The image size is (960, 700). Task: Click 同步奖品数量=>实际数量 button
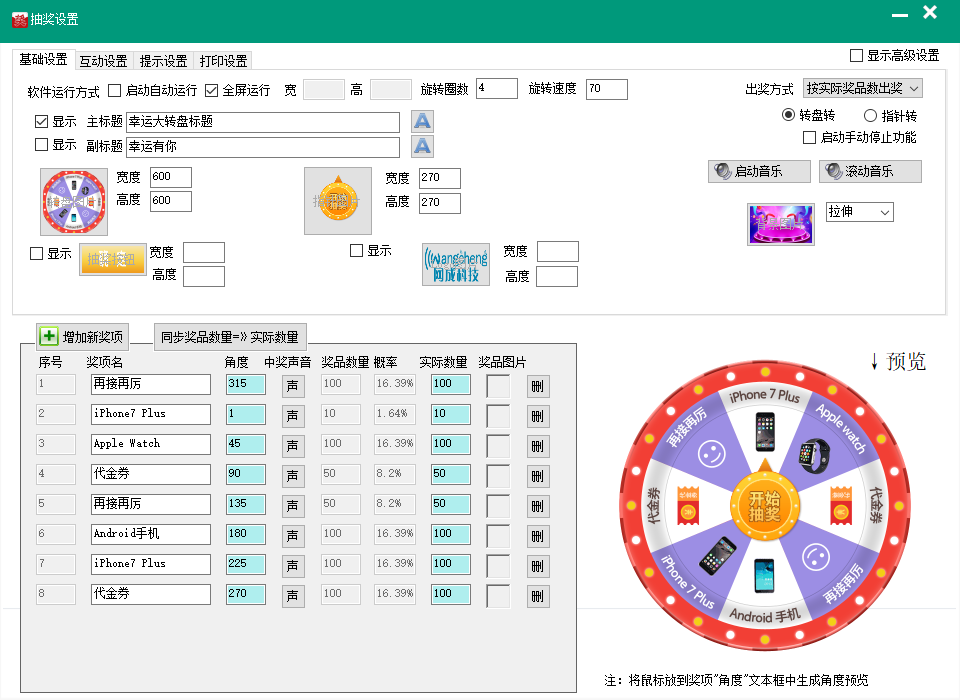pos(230,337)
